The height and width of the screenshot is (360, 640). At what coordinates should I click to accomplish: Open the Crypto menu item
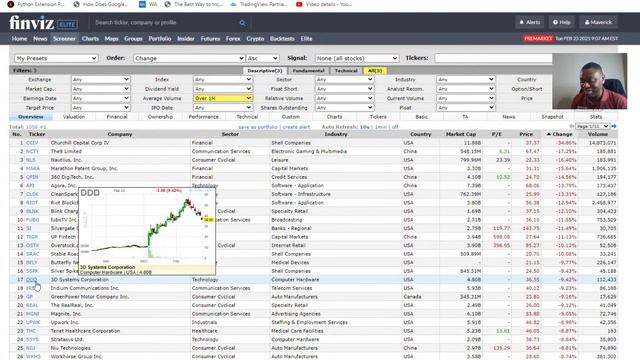click(255, 39)
